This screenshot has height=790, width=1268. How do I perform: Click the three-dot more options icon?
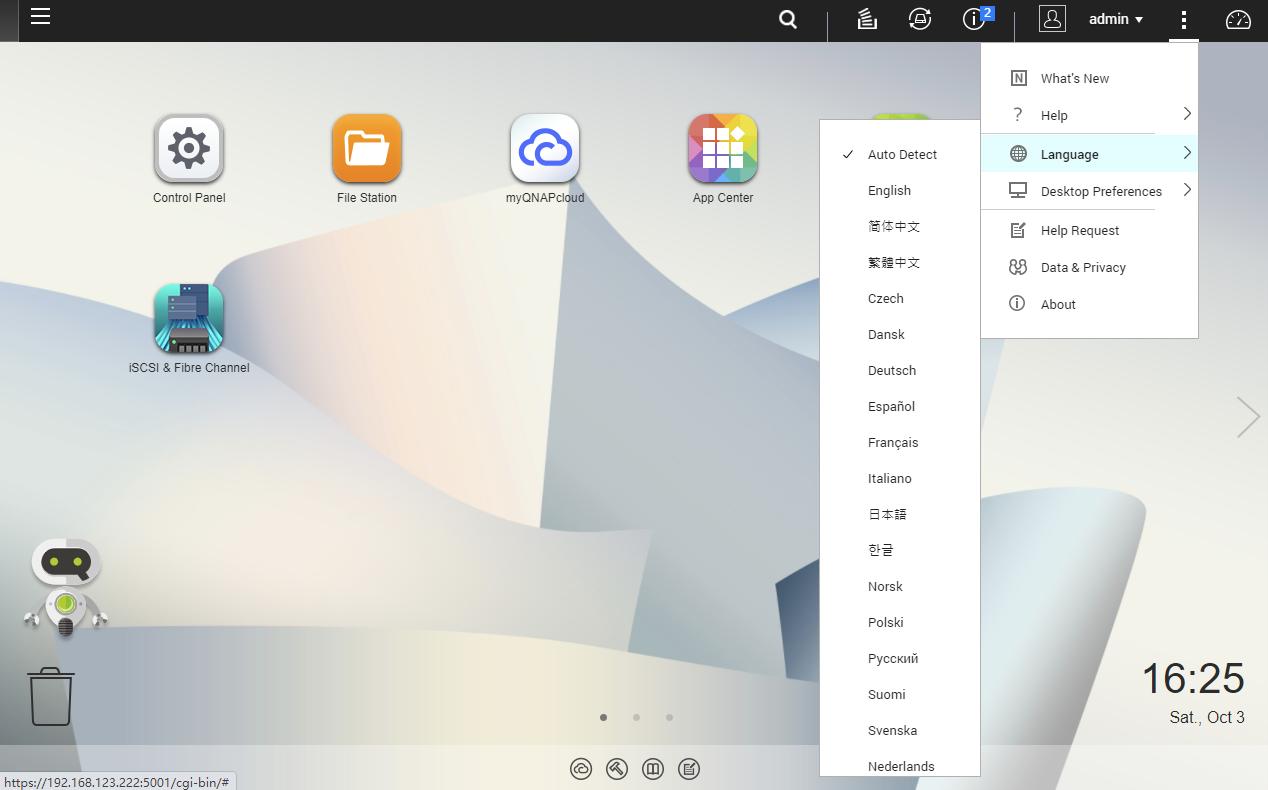pos(1183,19)
